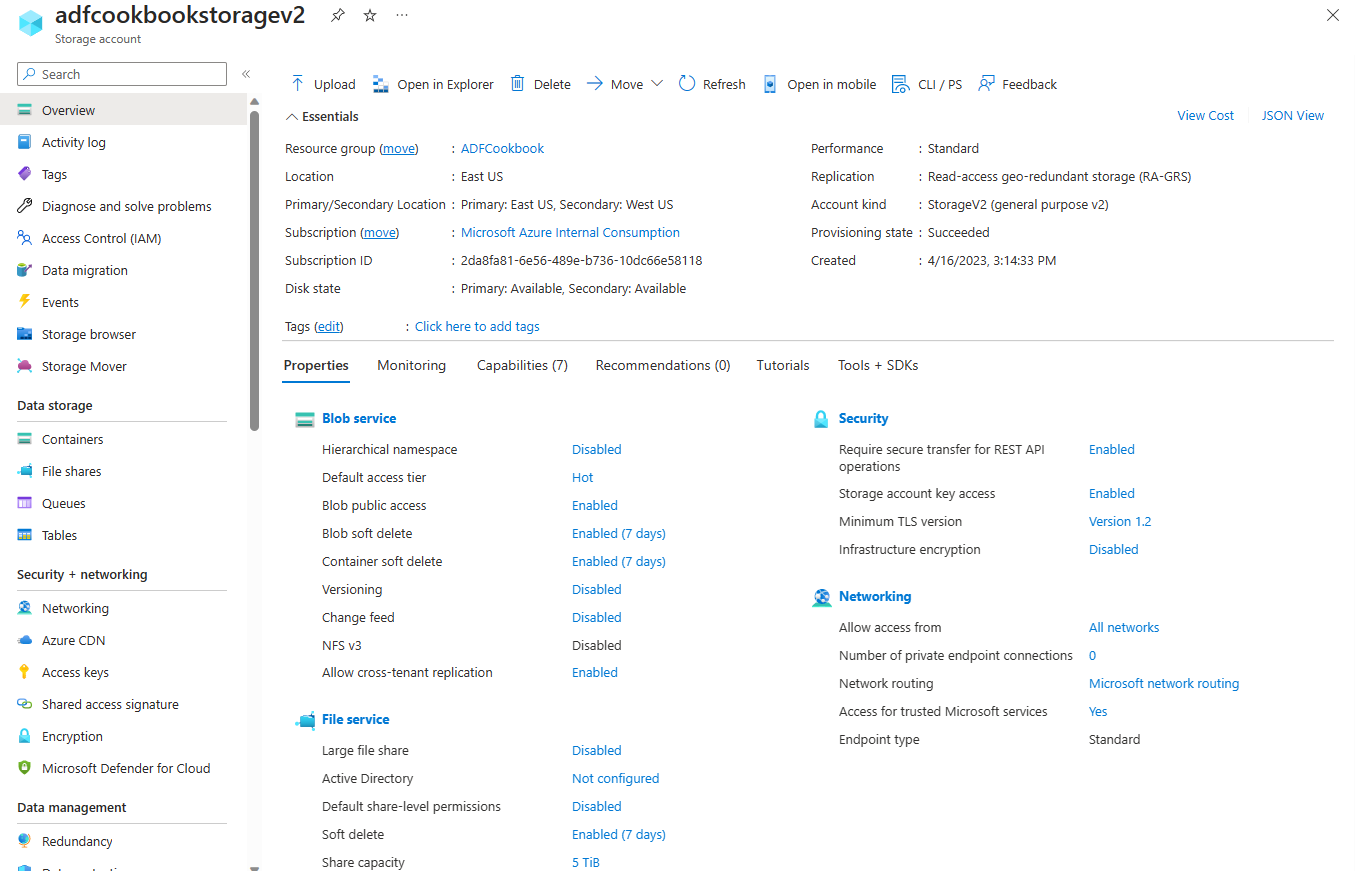Image resolution: width=1355 pixels, height=871 pixels.
Task: Collapse the left navigation pane
Action: [246, 73]
